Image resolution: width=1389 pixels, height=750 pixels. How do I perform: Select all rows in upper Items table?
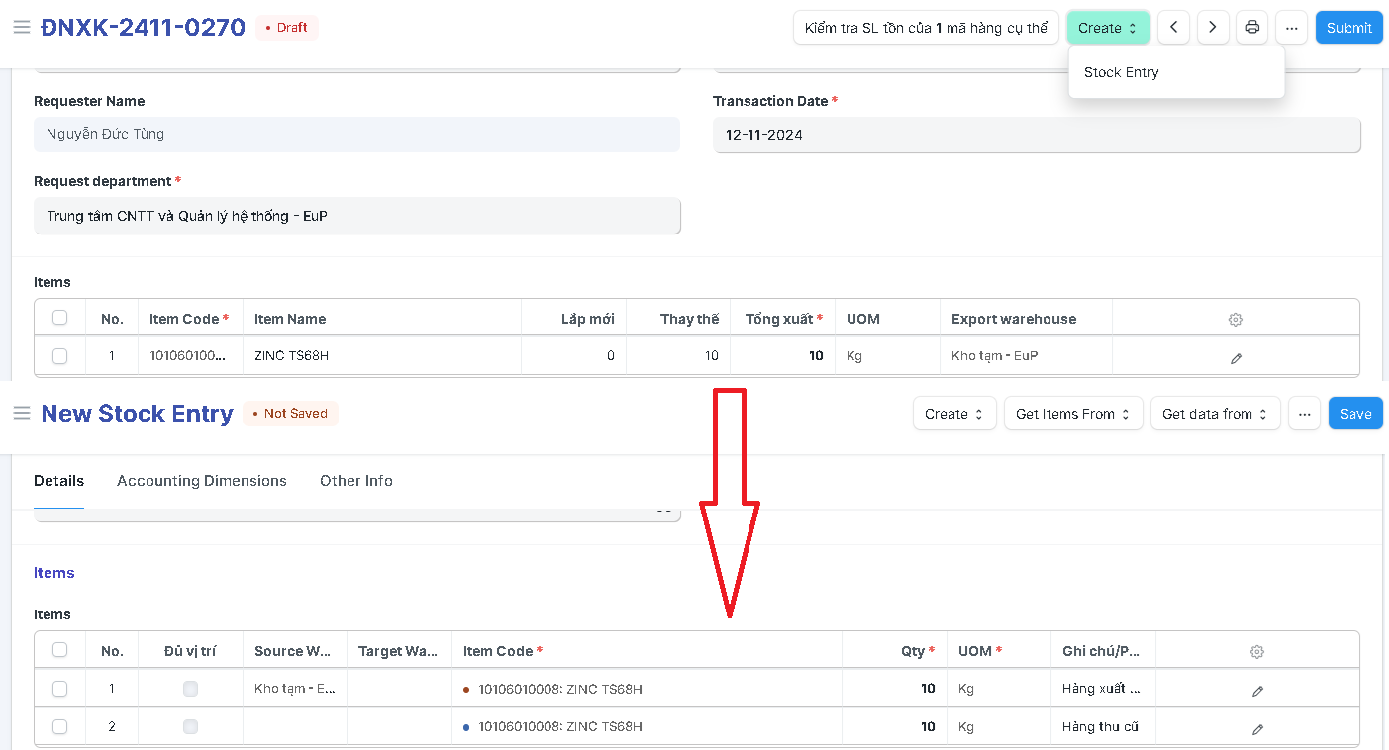point(60,318)
